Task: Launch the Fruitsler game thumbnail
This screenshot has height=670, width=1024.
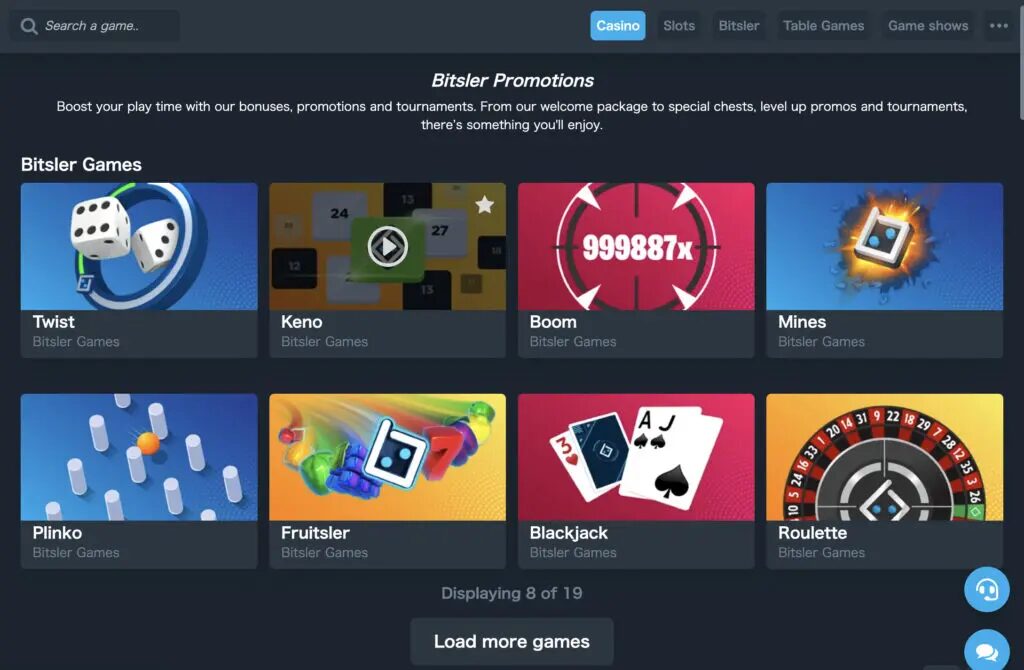Action: [387, 457]
